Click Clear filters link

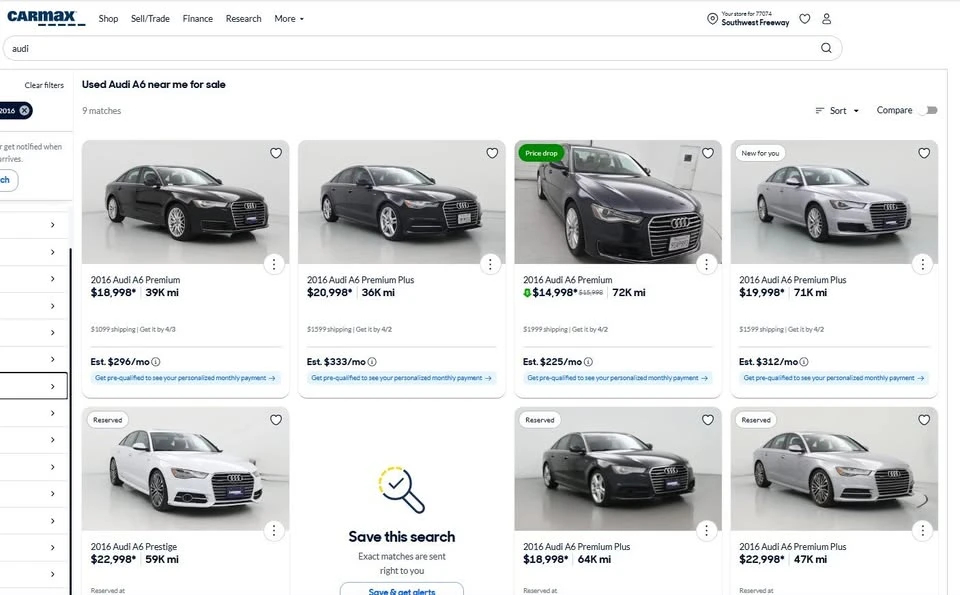click(44, 85)
